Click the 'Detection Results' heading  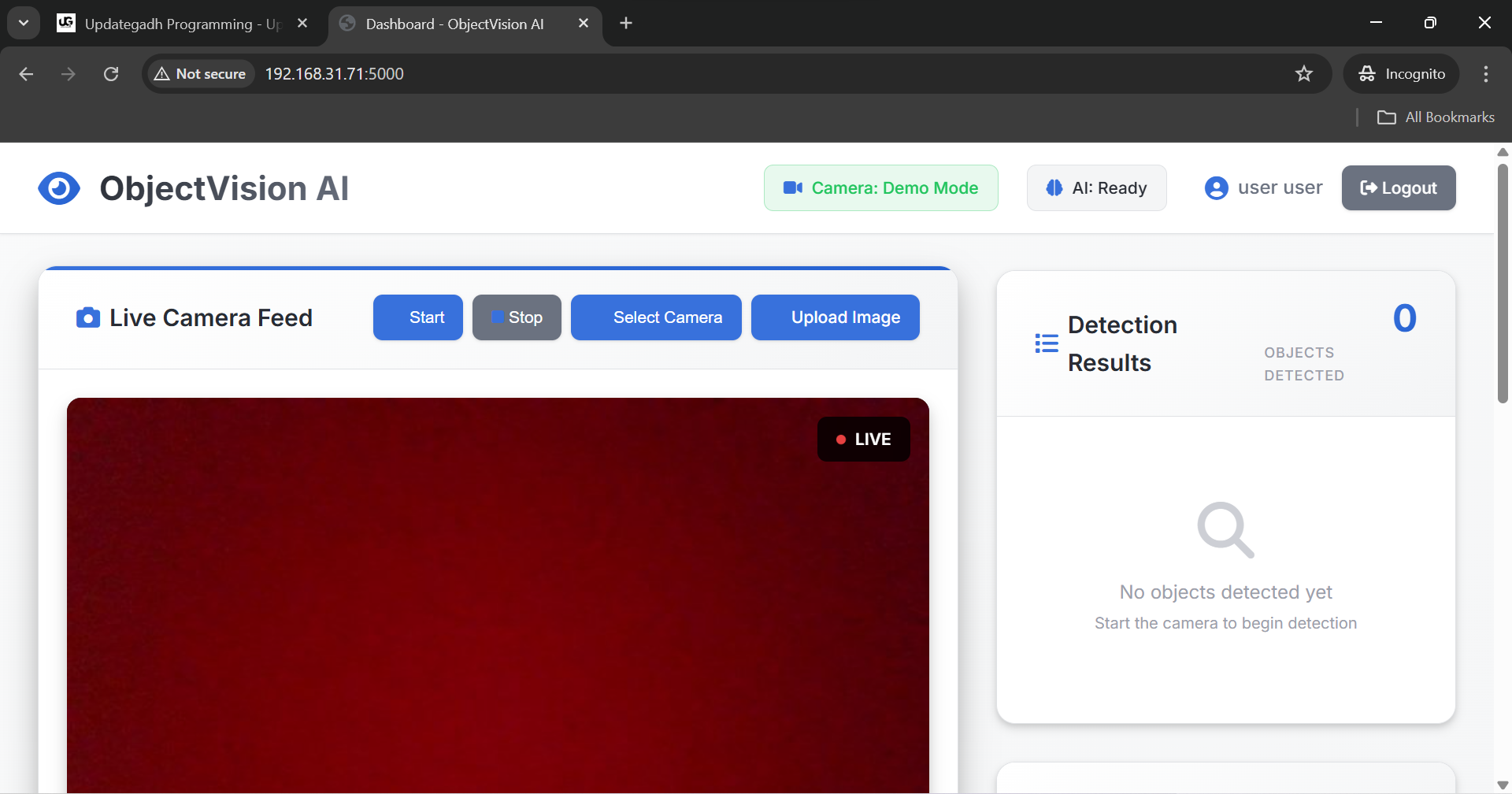1122,343
